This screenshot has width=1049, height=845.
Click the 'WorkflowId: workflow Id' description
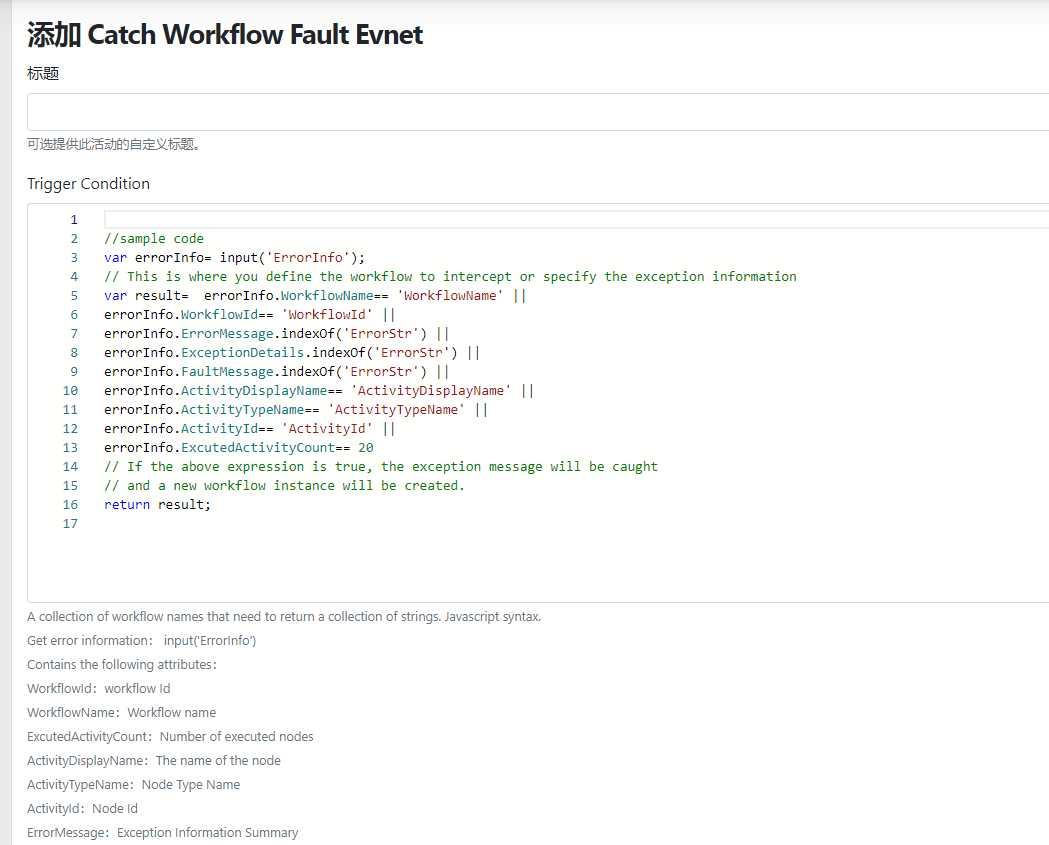[99, 689]
